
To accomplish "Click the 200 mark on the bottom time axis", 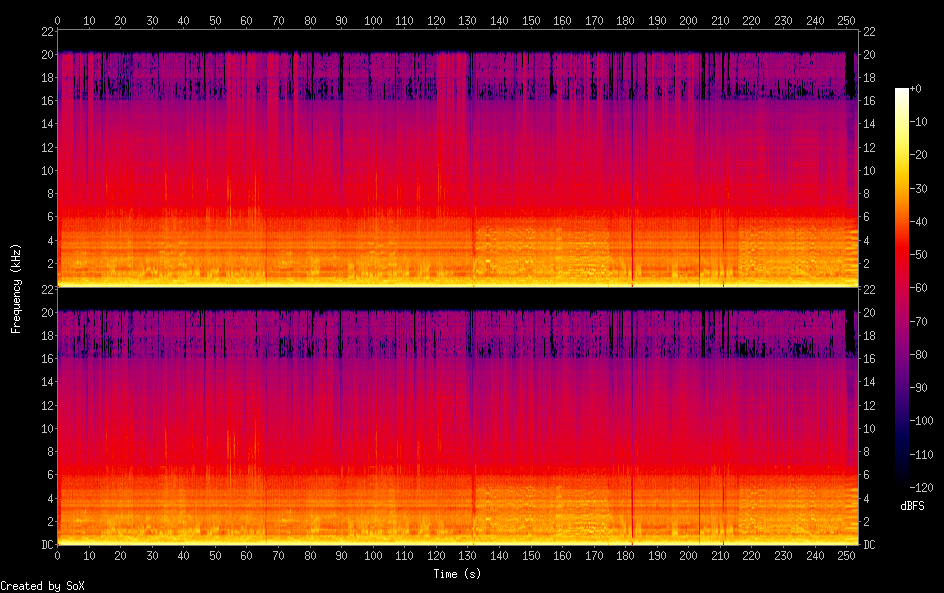I will point(689,556).
